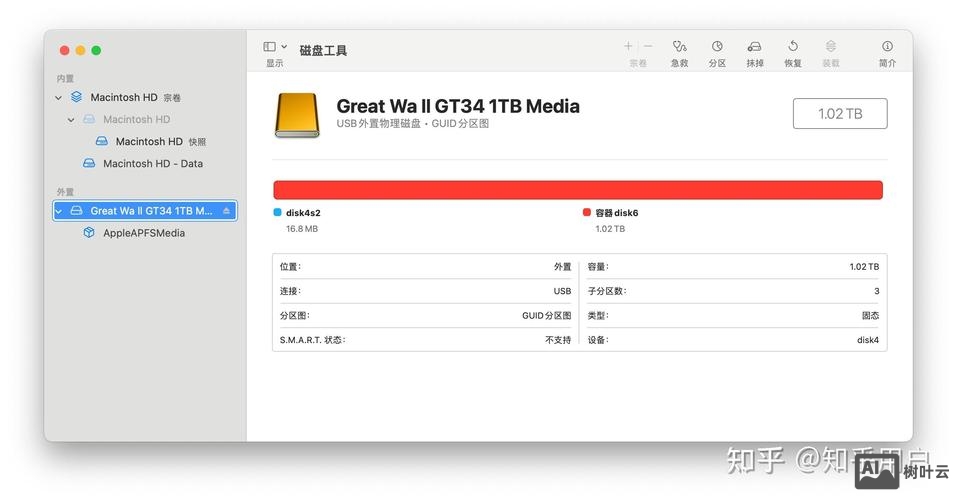Select the AppleAPFSMedia container
957x500 pixels.
[144, 233]
